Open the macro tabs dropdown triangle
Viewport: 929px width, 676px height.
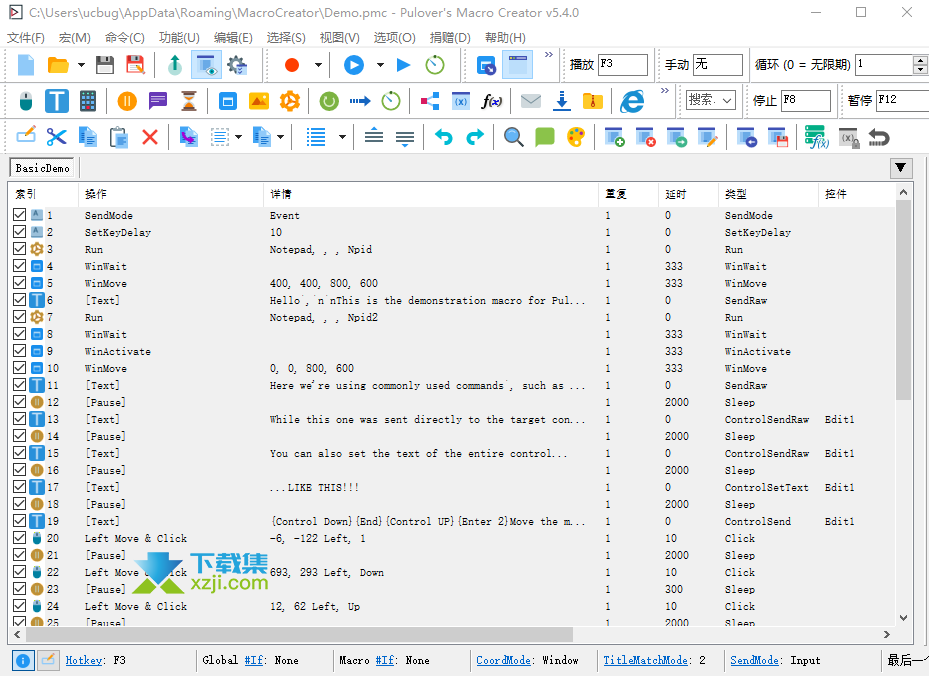(901, 168)
